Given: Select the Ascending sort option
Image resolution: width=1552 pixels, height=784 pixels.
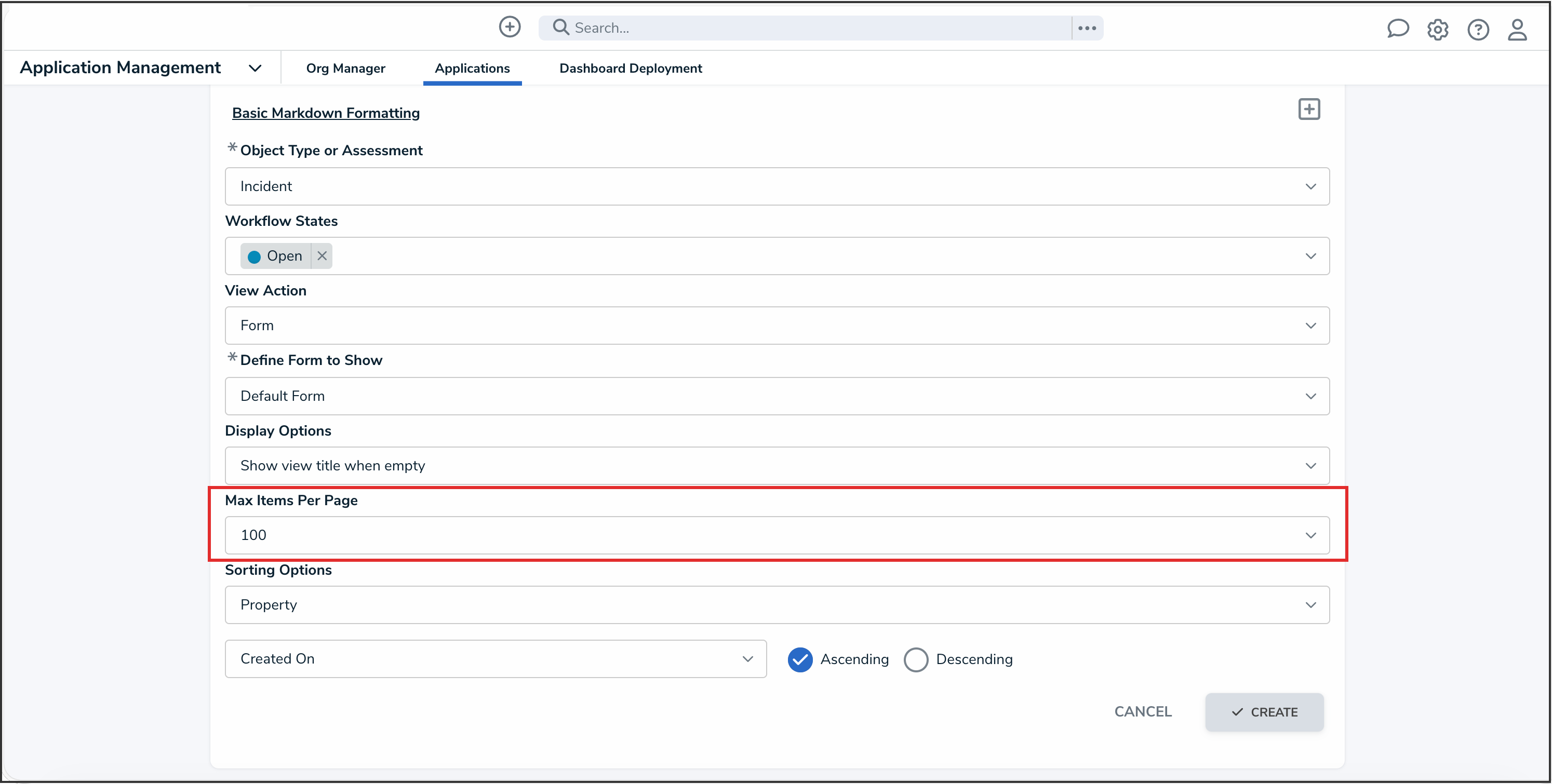Looking at the screenshot, I should (800, 659).
